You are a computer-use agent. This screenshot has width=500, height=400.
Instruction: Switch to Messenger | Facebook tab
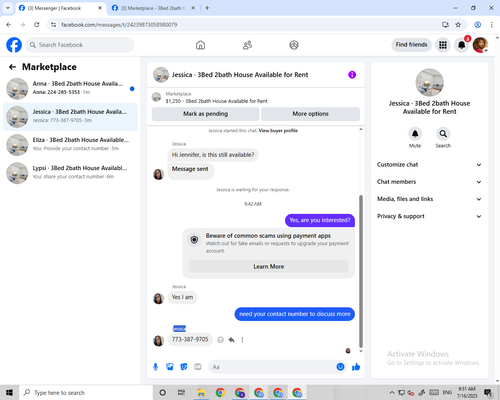click(x=61, y=8)
